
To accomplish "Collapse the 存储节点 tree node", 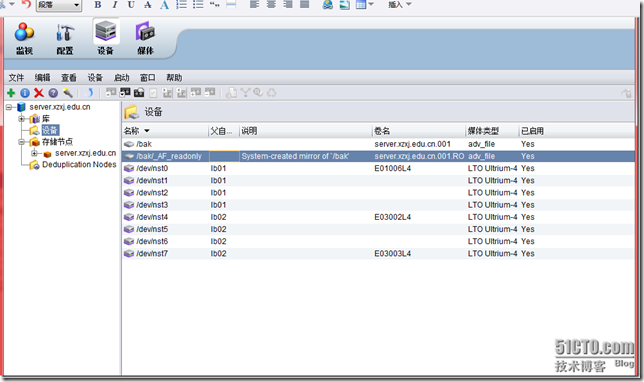I will (21, 142).
